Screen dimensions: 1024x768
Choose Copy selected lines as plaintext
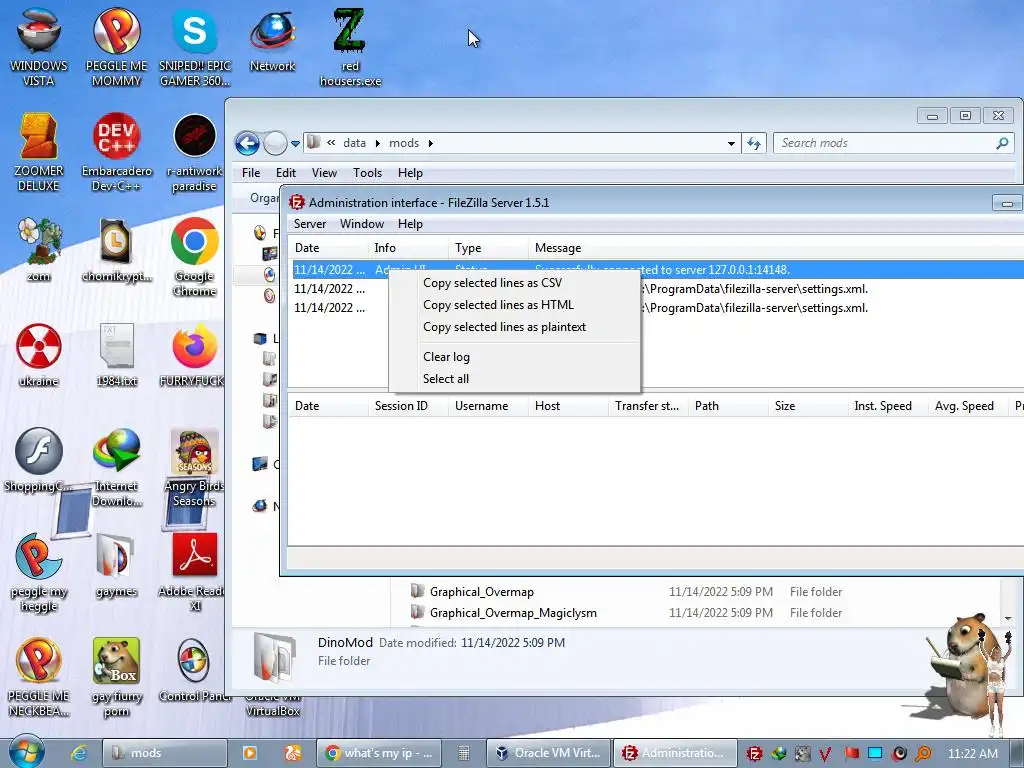coord(515,327)
